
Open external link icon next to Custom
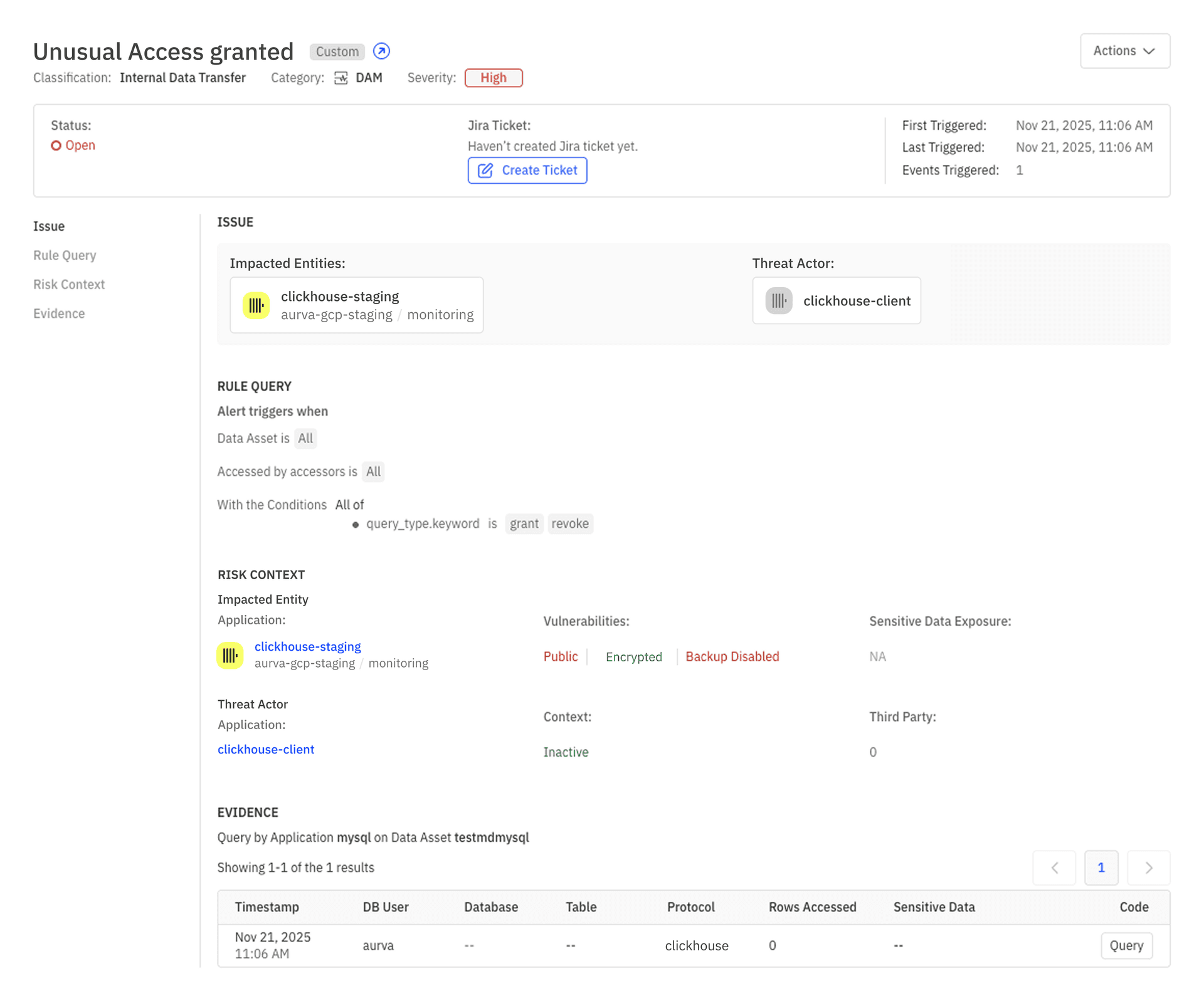[x=381, y=51]
